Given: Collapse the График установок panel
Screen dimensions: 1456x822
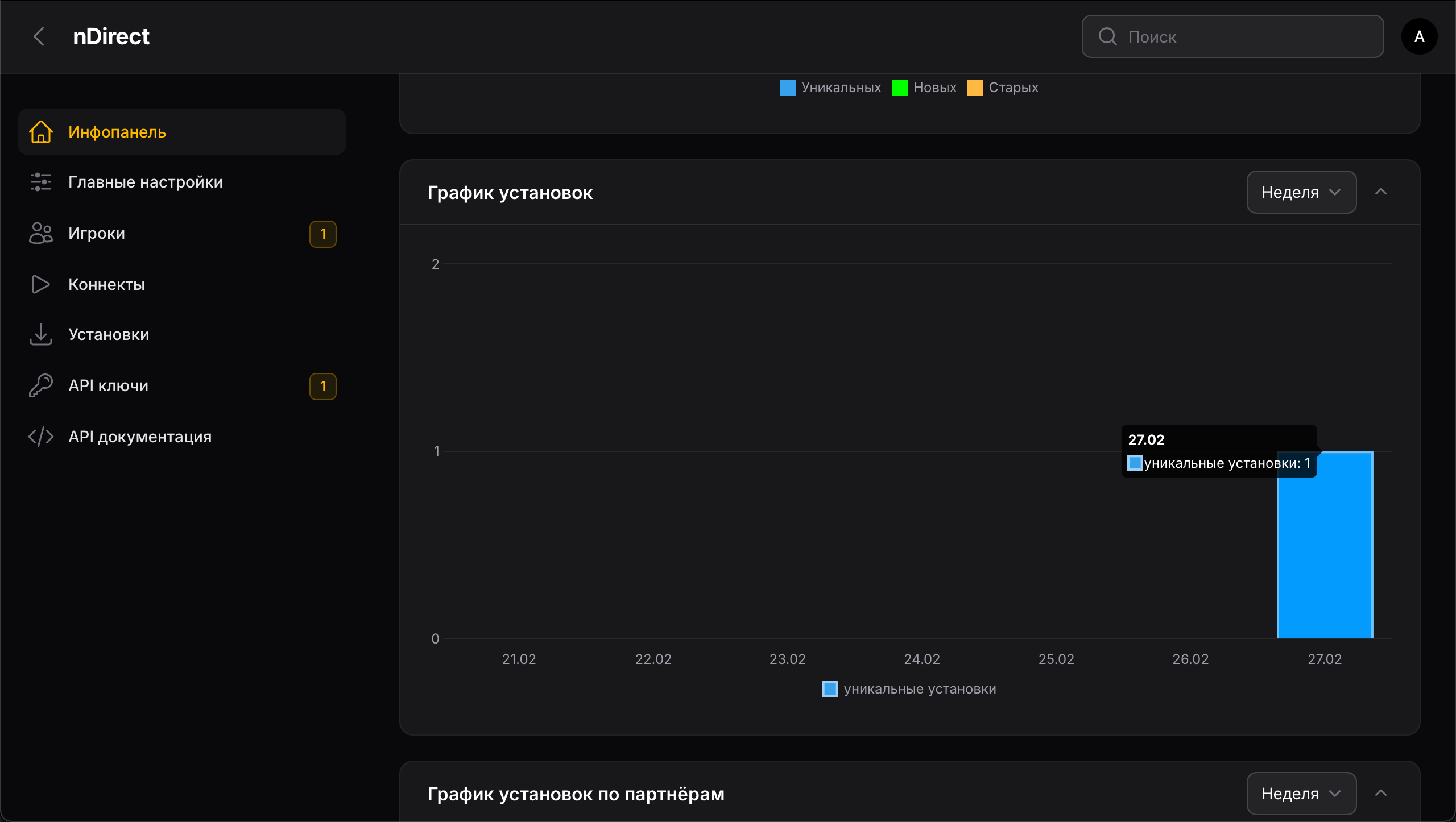Looking at the screenshot, I should click(x=1382, y=192).
